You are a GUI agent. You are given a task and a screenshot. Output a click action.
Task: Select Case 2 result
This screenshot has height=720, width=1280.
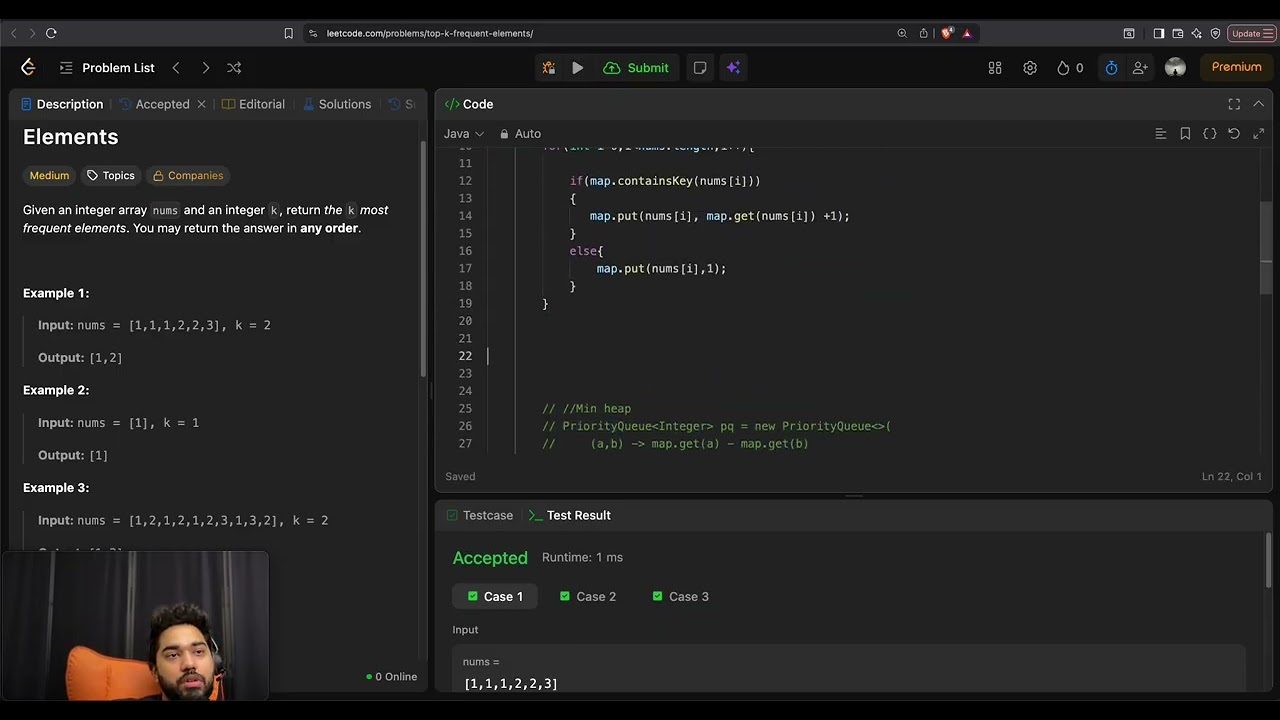click(x=588, y=596)
